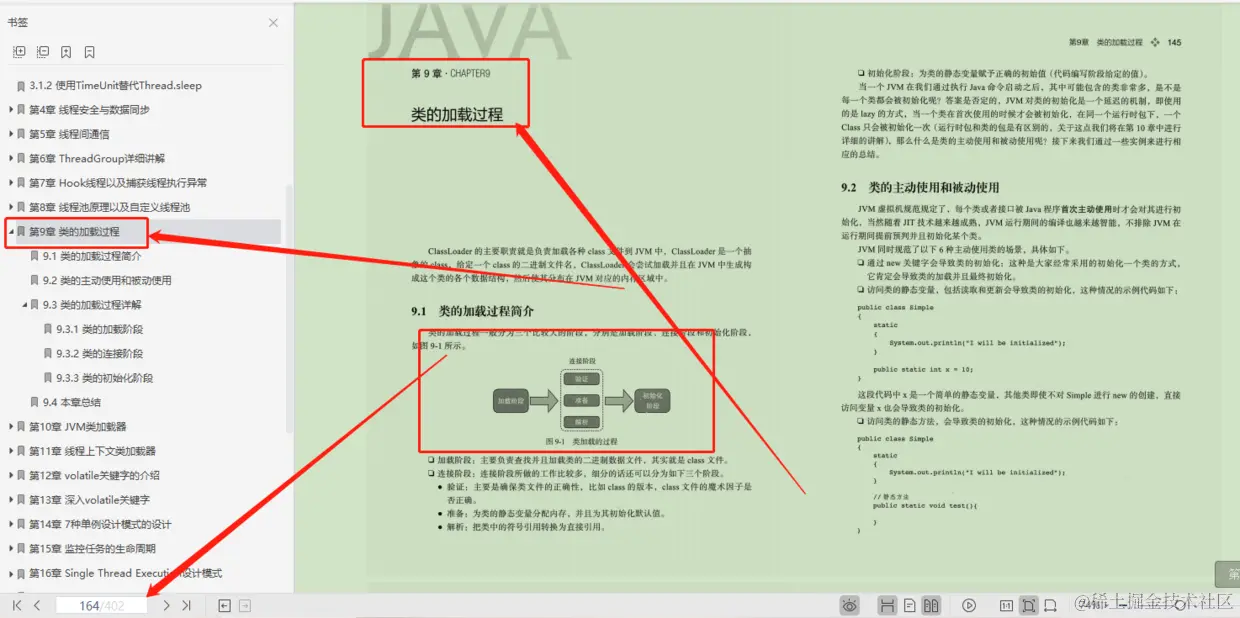Image resolution: width=1240 pixels, height=618 pixels.
Task: Open bookmark 9.4 本章总结
Action: point(72,402)
